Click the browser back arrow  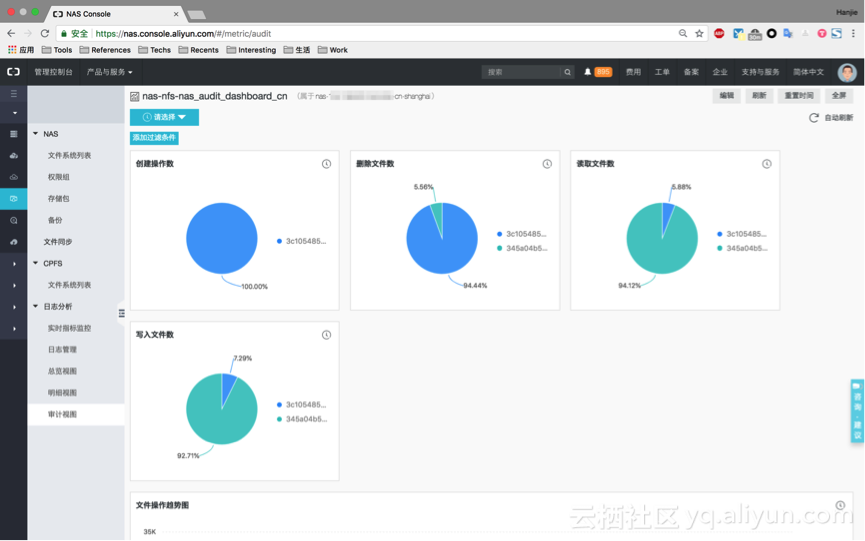coord(11,34)
